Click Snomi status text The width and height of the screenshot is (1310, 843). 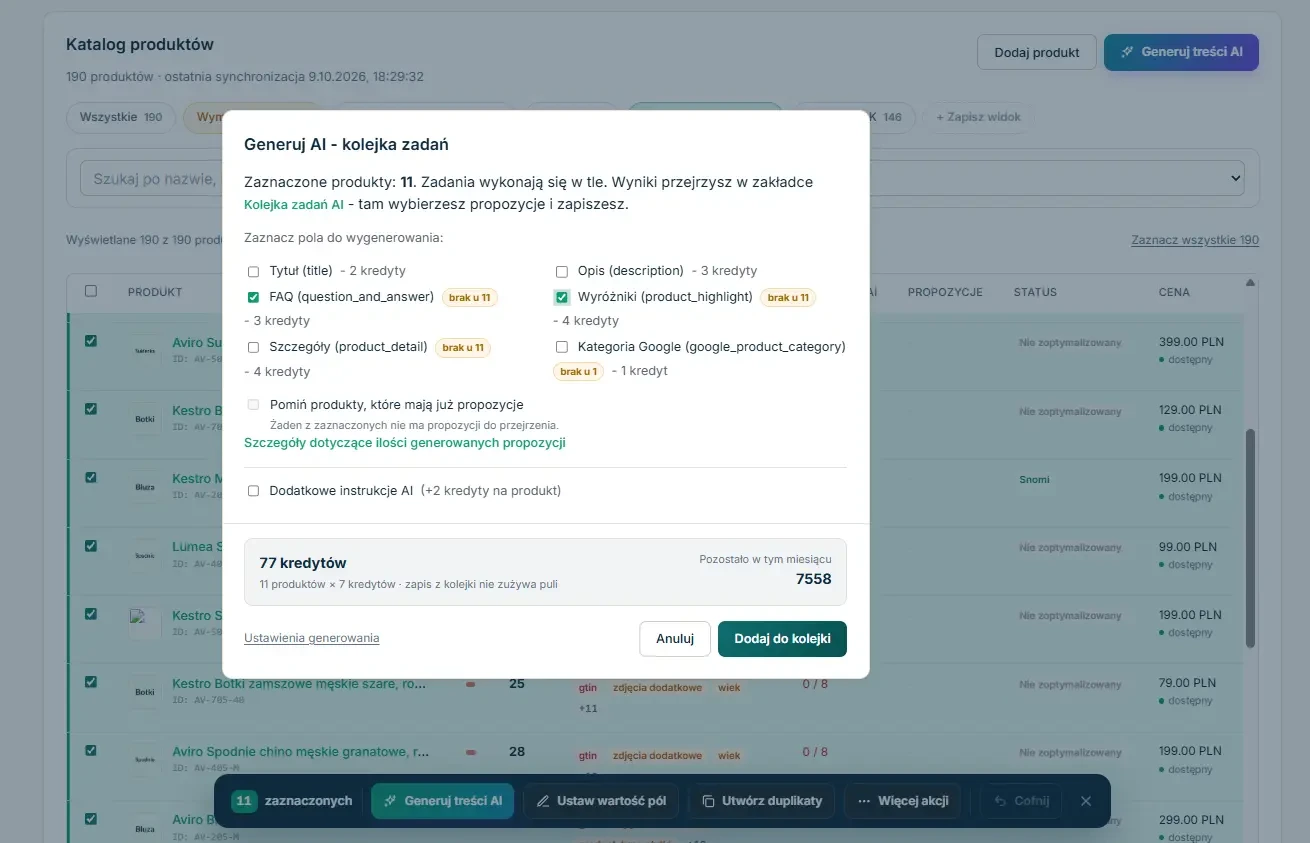pos(1034,479)
